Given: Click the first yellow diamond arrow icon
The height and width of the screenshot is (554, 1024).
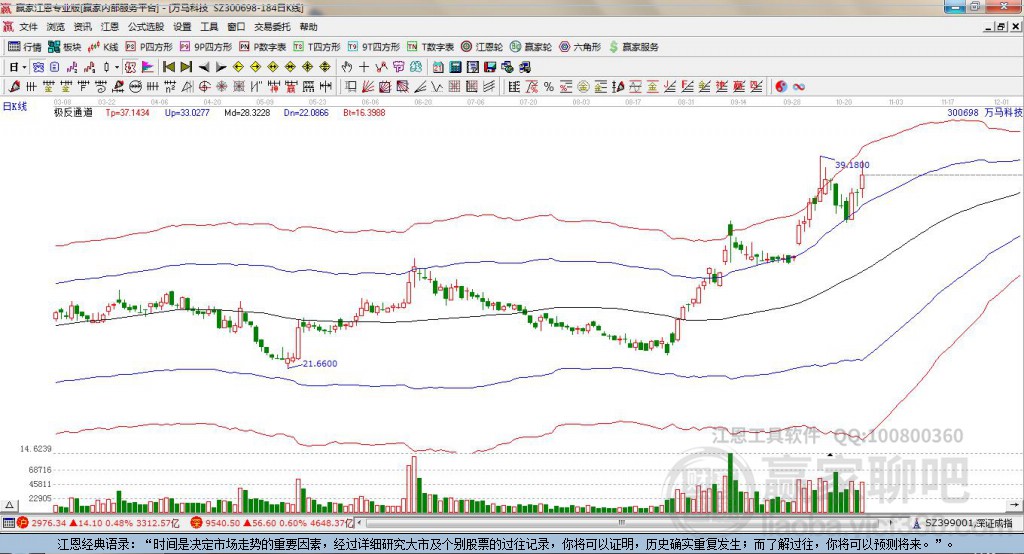Looking at the screenshot, I should click(x=238, y=67).
